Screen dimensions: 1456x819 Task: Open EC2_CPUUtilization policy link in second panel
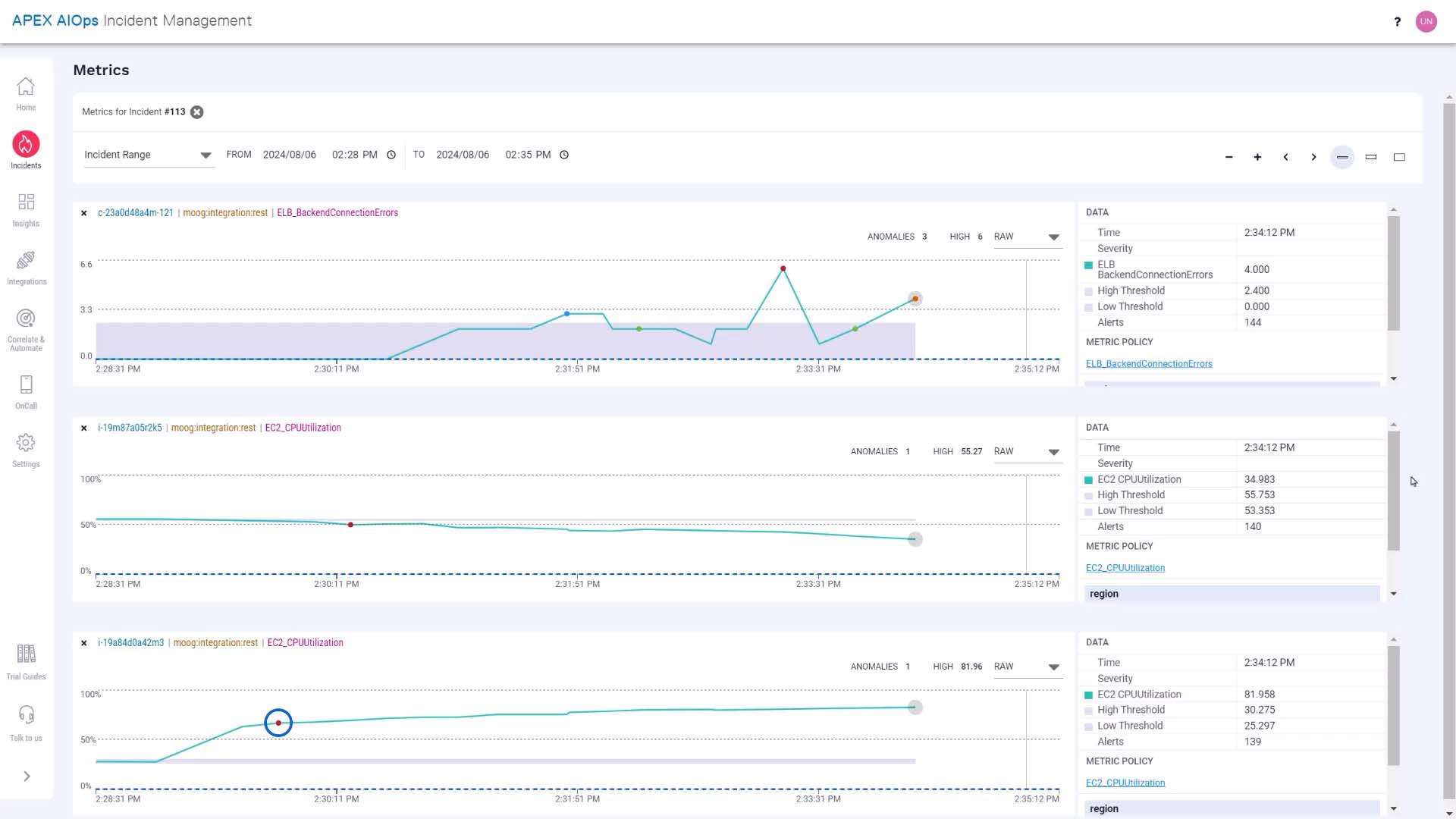pos(1125,568)
